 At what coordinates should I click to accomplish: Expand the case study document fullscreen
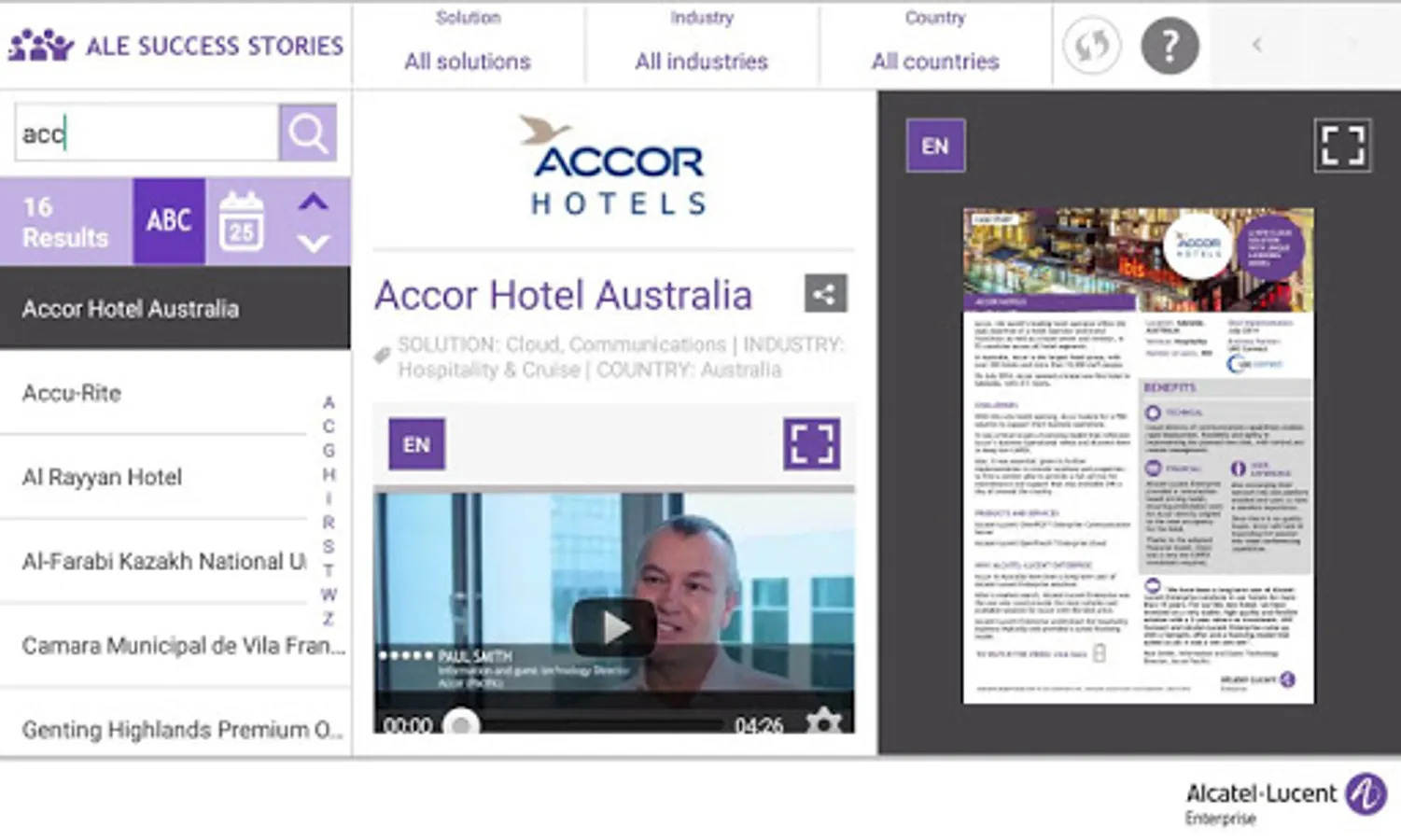click(x=1342, y=146)
